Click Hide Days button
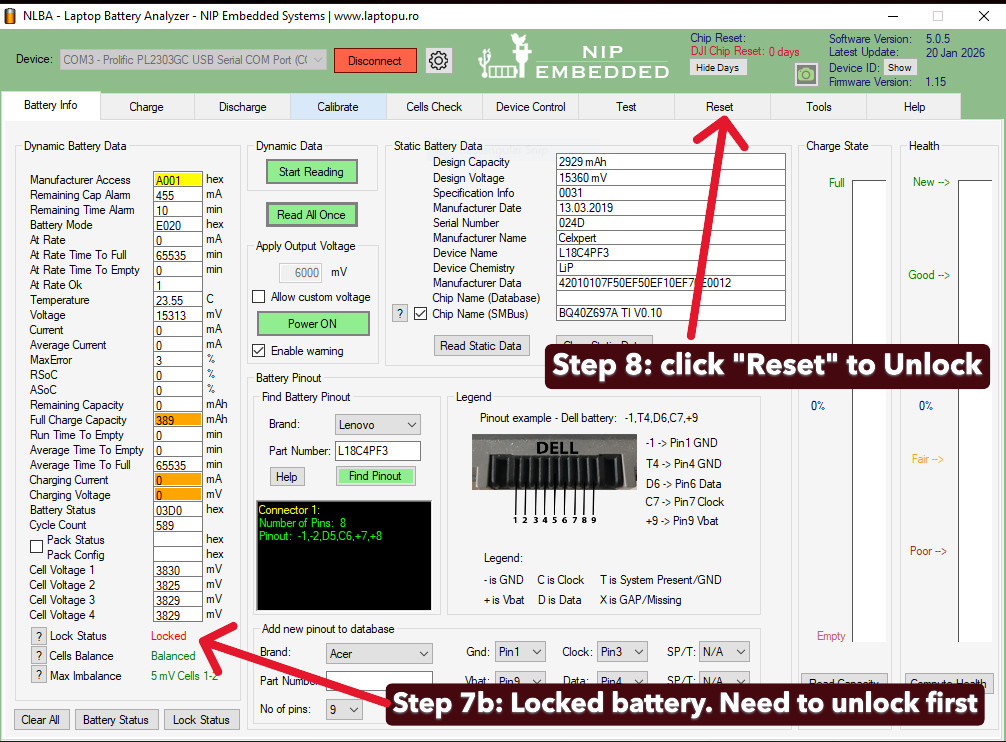1006x742 pixels. tap(718, 67)
